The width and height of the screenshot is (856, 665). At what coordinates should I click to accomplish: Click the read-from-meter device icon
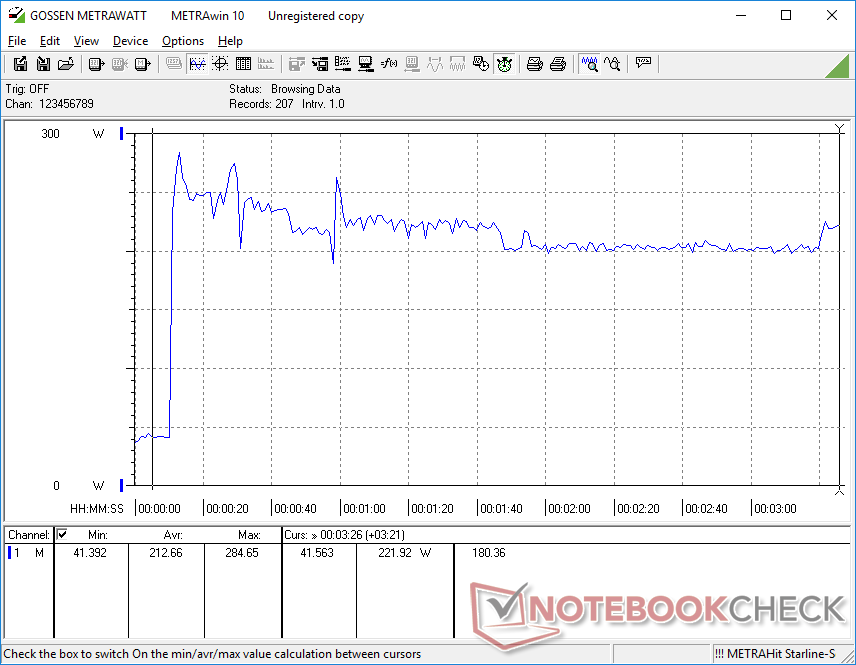[x=96, y=64]
